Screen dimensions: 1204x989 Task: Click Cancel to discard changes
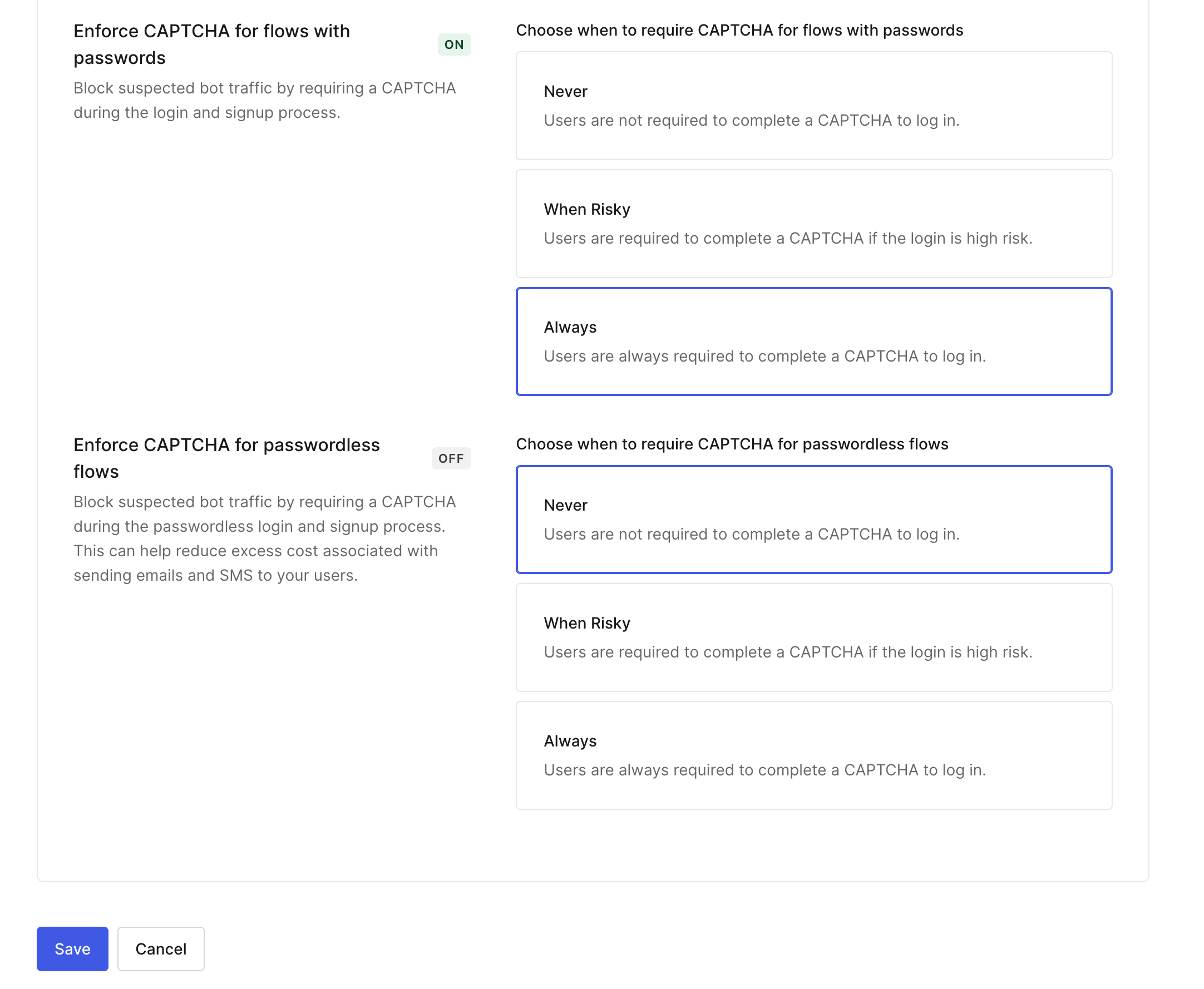pyautogui.click(x=161, y=949)
